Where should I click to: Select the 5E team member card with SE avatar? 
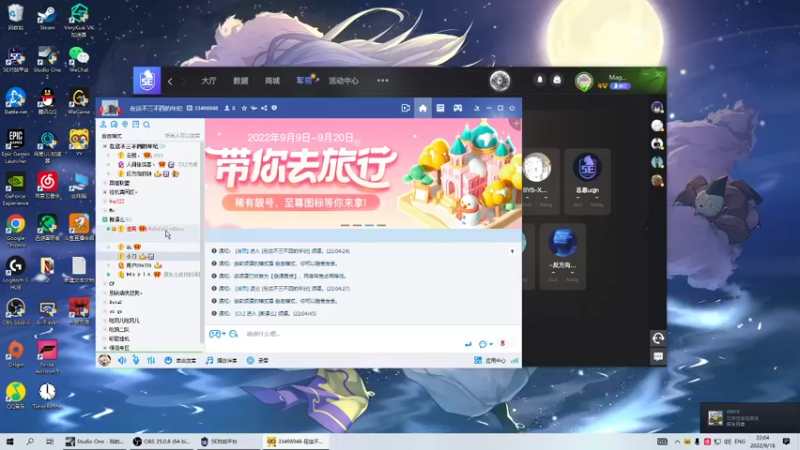pyautogui.click(x=587, y=181)
